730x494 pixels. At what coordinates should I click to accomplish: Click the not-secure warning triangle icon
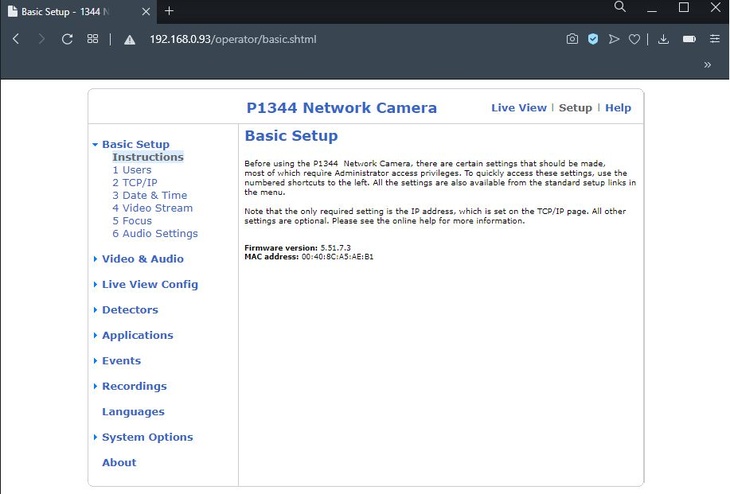point(129,40)
